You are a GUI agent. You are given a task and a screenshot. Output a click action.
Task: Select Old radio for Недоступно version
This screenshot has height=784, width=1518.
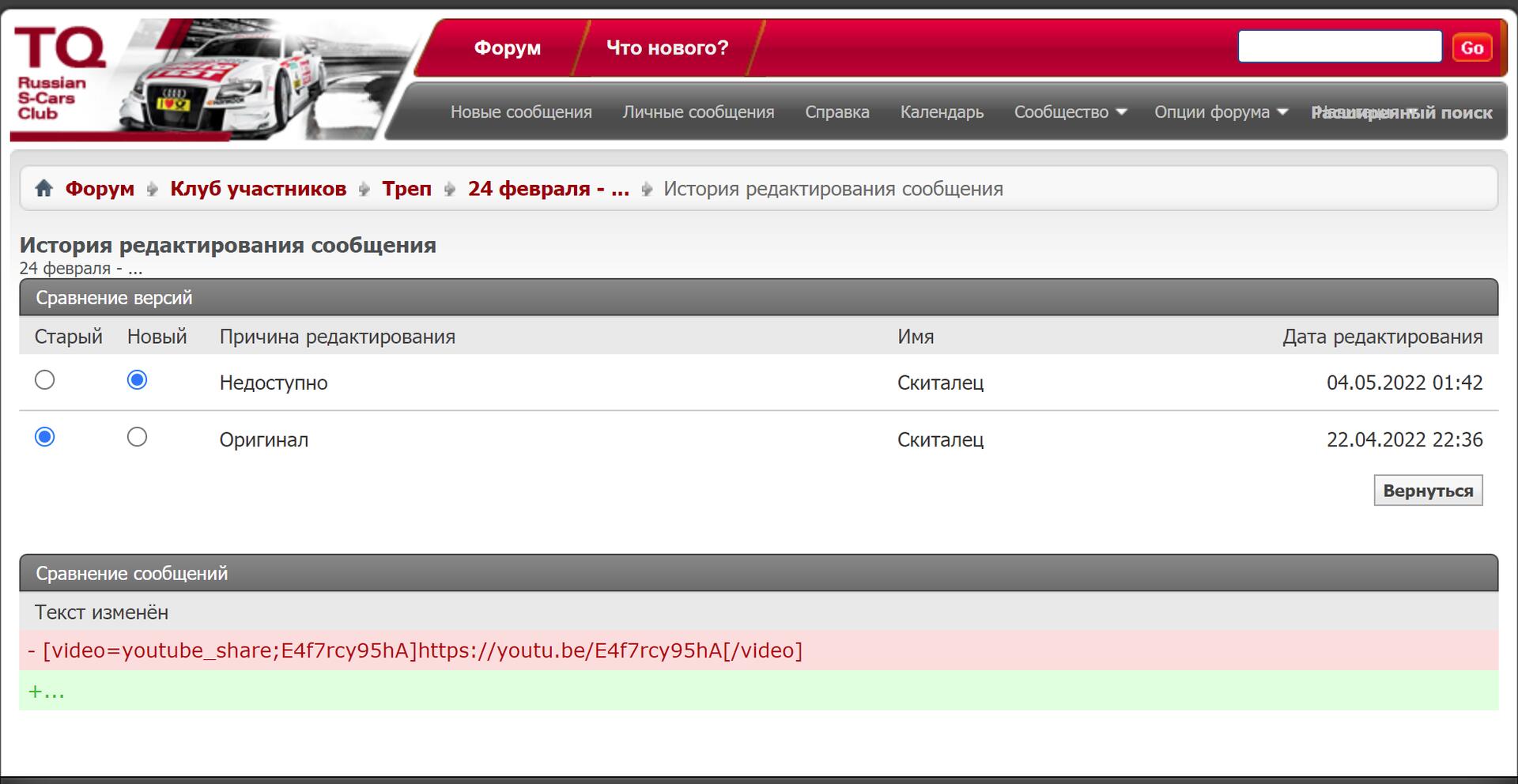tap(45, 380)
